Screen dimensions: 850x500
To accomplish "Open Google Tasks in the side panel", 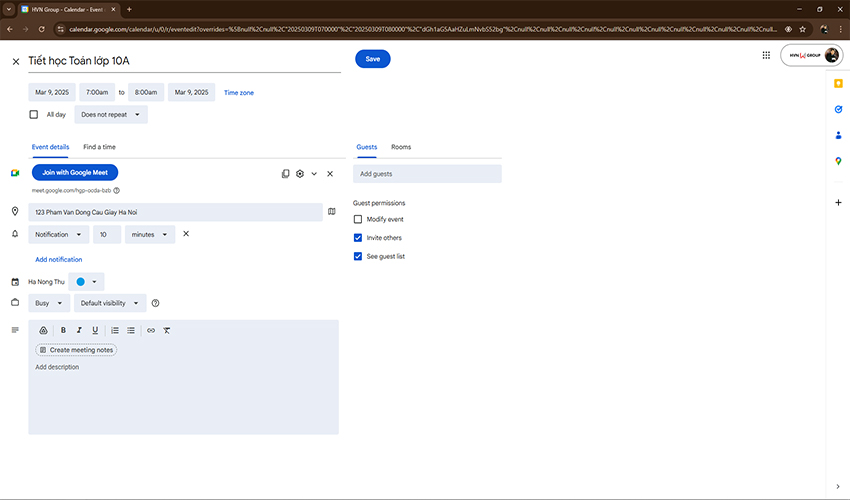I will point(838,110).
